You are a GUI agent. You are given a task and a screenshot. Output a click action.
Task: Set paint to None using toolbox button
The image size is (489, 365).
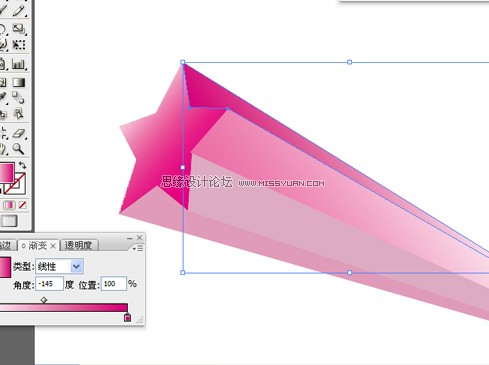[23, 205]
